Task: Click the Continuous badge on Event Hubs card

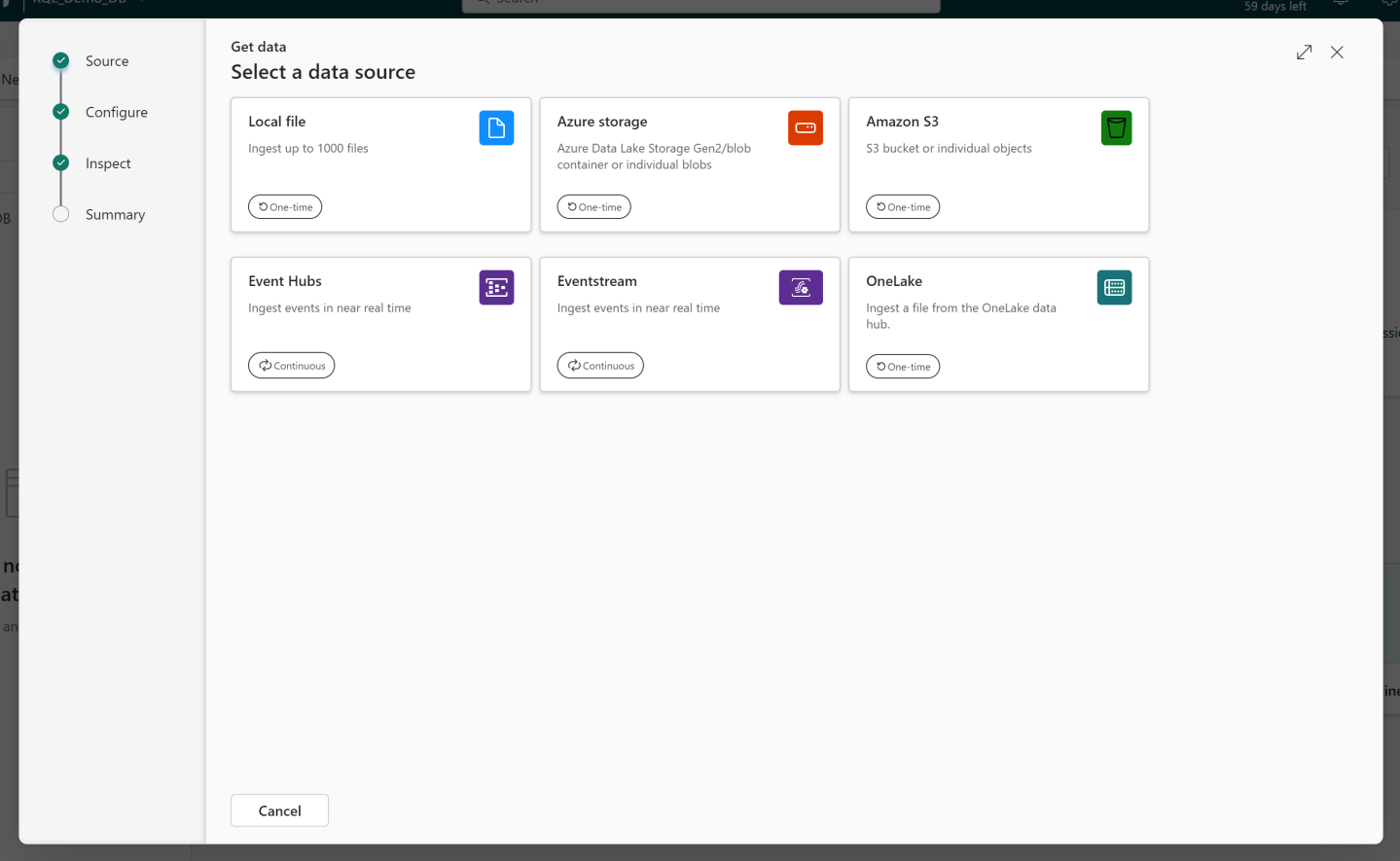Action: coord(292,366)
